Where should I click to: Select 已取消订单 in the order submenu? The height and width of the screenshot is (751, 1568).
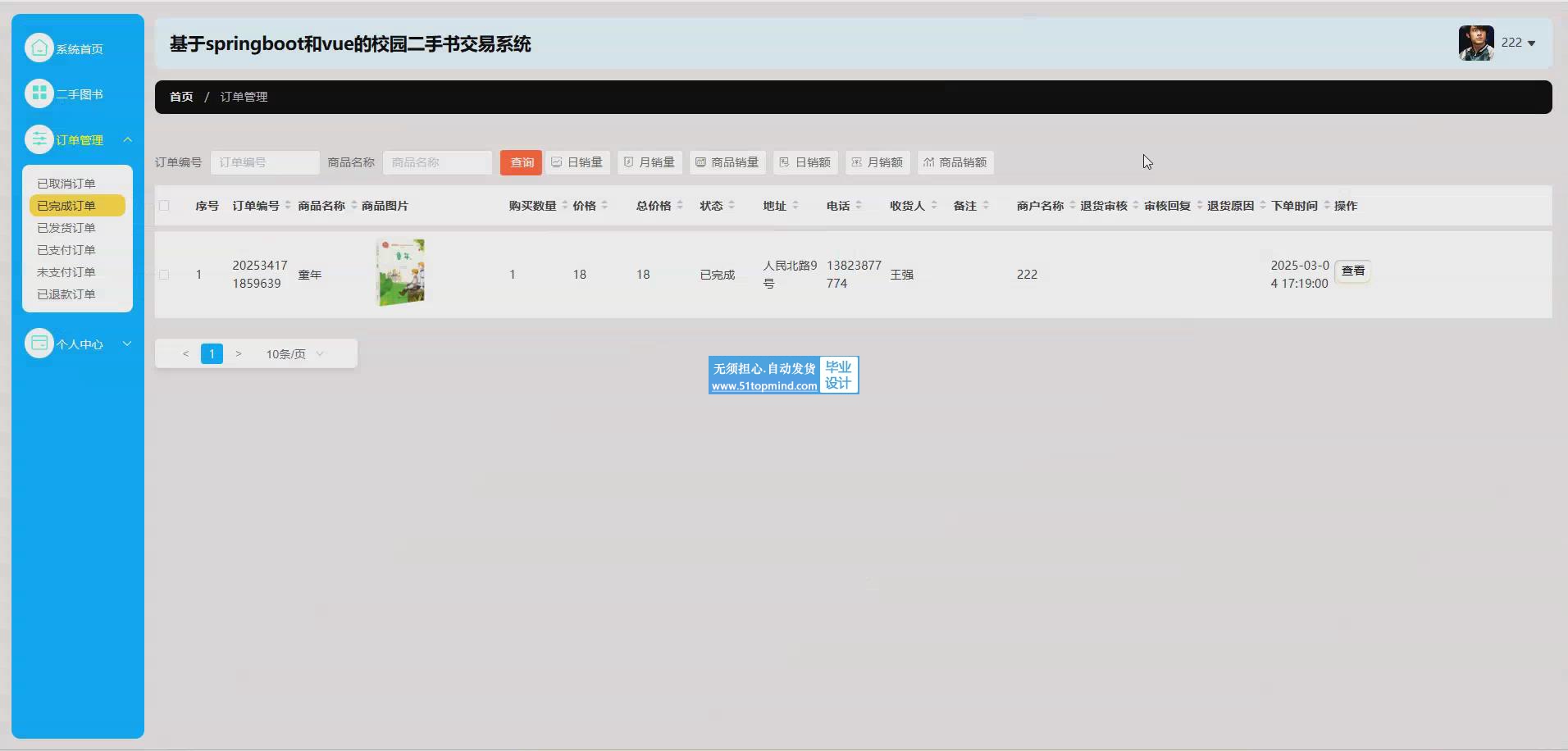[66, 184]
